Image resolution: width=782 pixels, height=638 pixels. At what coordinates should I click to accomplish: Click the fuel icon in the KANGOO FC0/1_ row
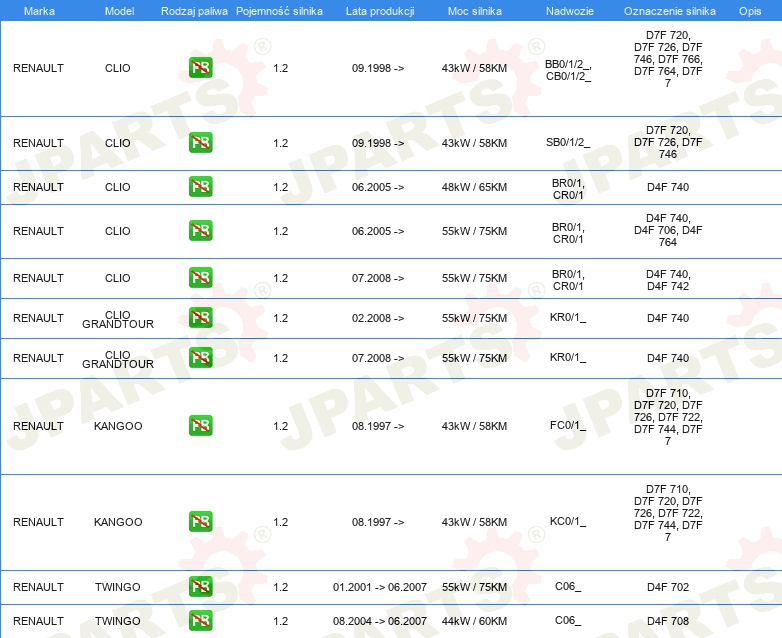(200, 425)
